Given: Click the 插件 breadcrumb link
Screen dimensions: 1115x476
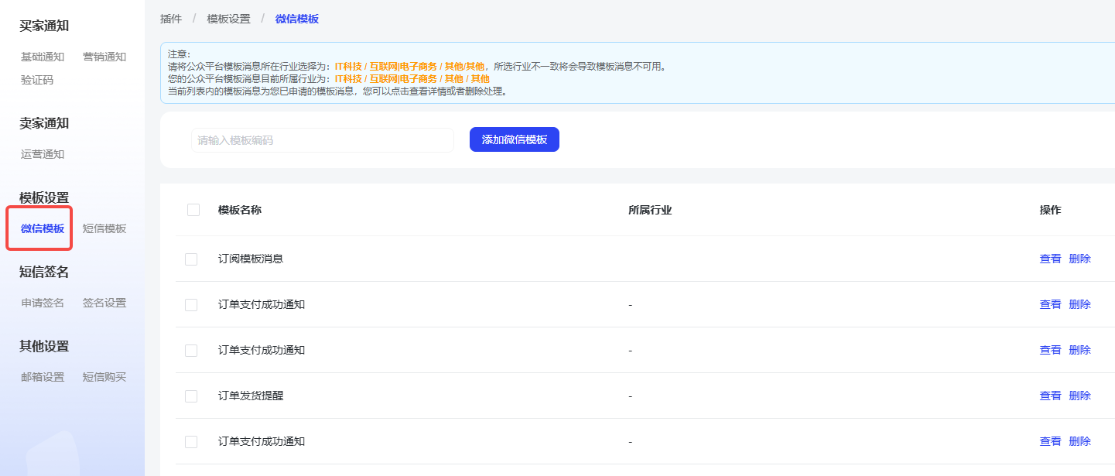Looking at the screenshot, I should [171, 19].
